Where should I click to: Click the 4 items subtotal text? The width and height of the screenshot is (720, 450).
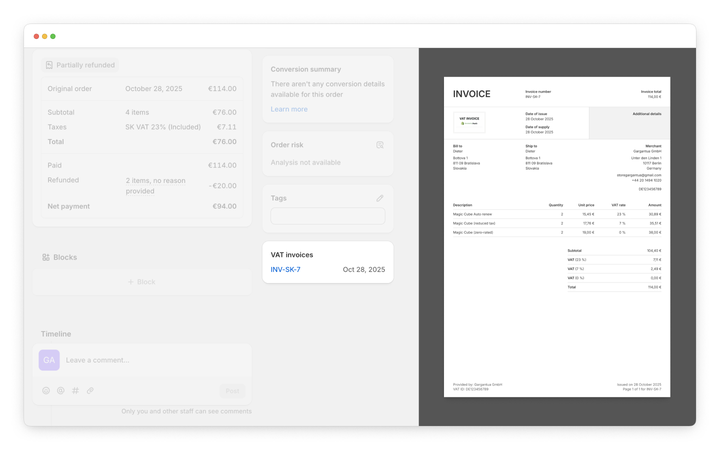coord(137,112)
